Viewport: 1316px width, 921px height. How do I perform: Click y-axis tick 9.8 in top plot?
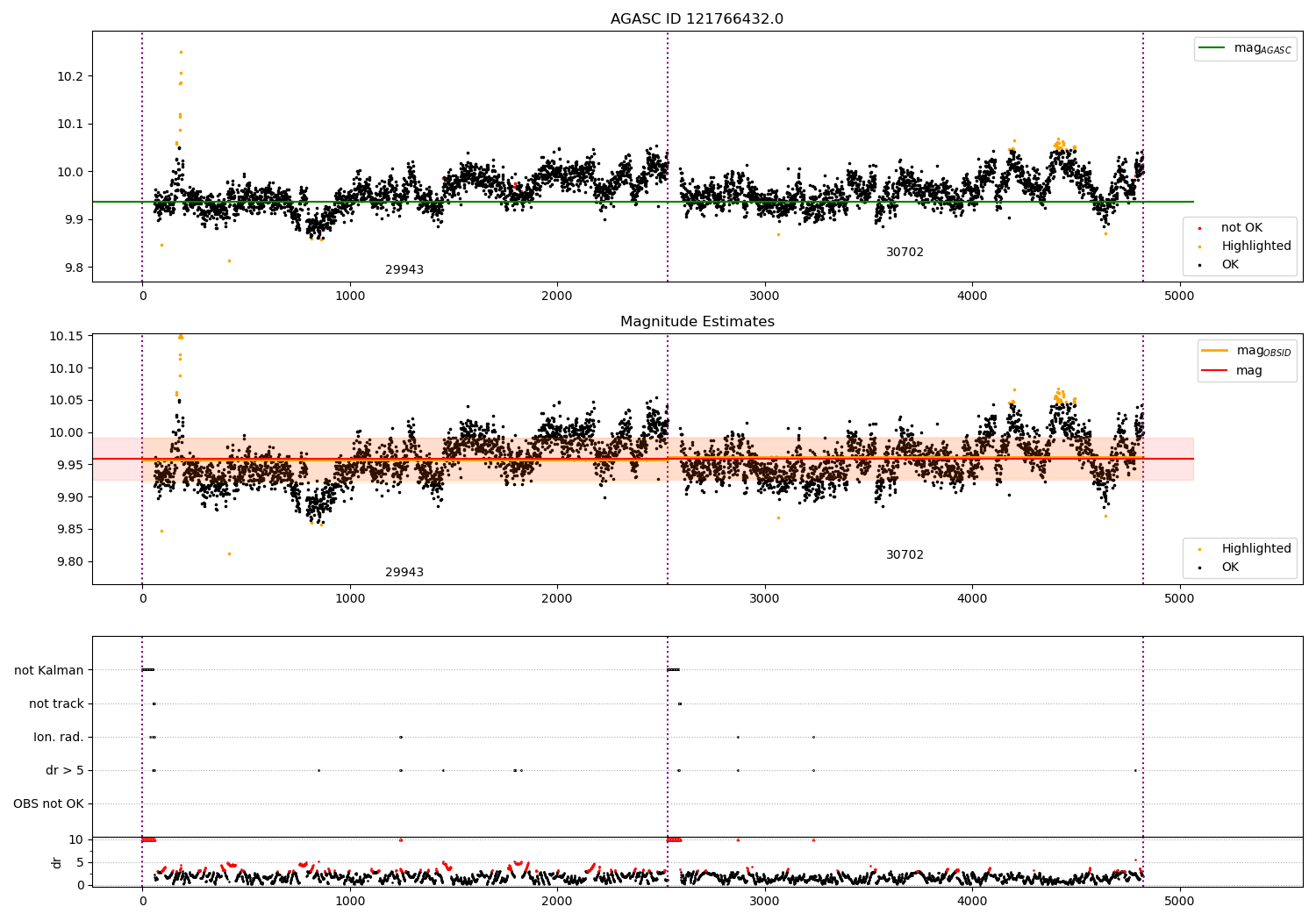(72, 268)
